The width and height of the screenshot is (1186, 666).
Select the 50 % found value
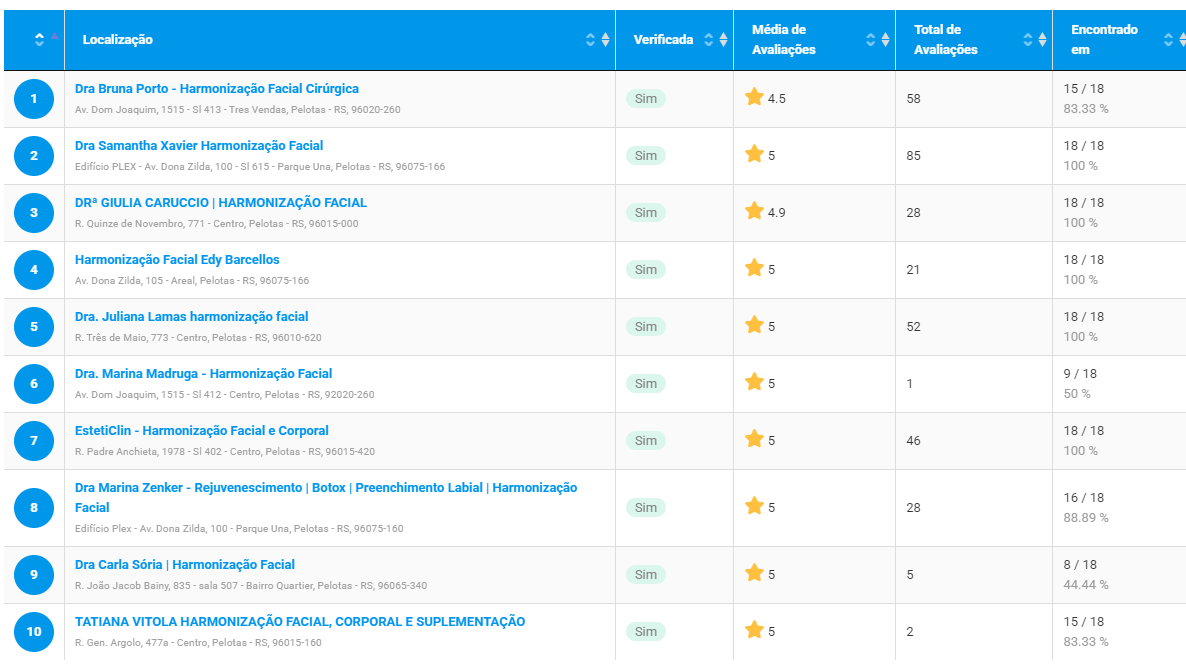coord(1077,394)
